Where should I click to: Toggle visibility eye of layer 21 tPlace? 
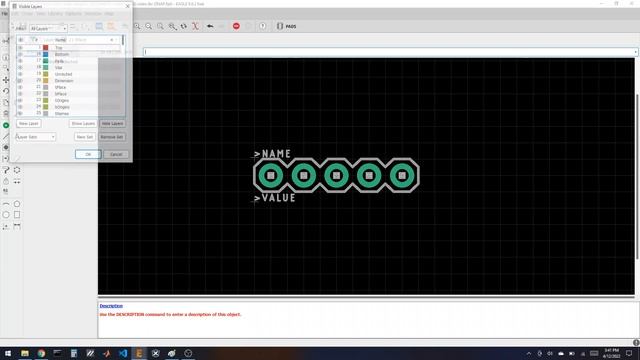tap(20, 87)
